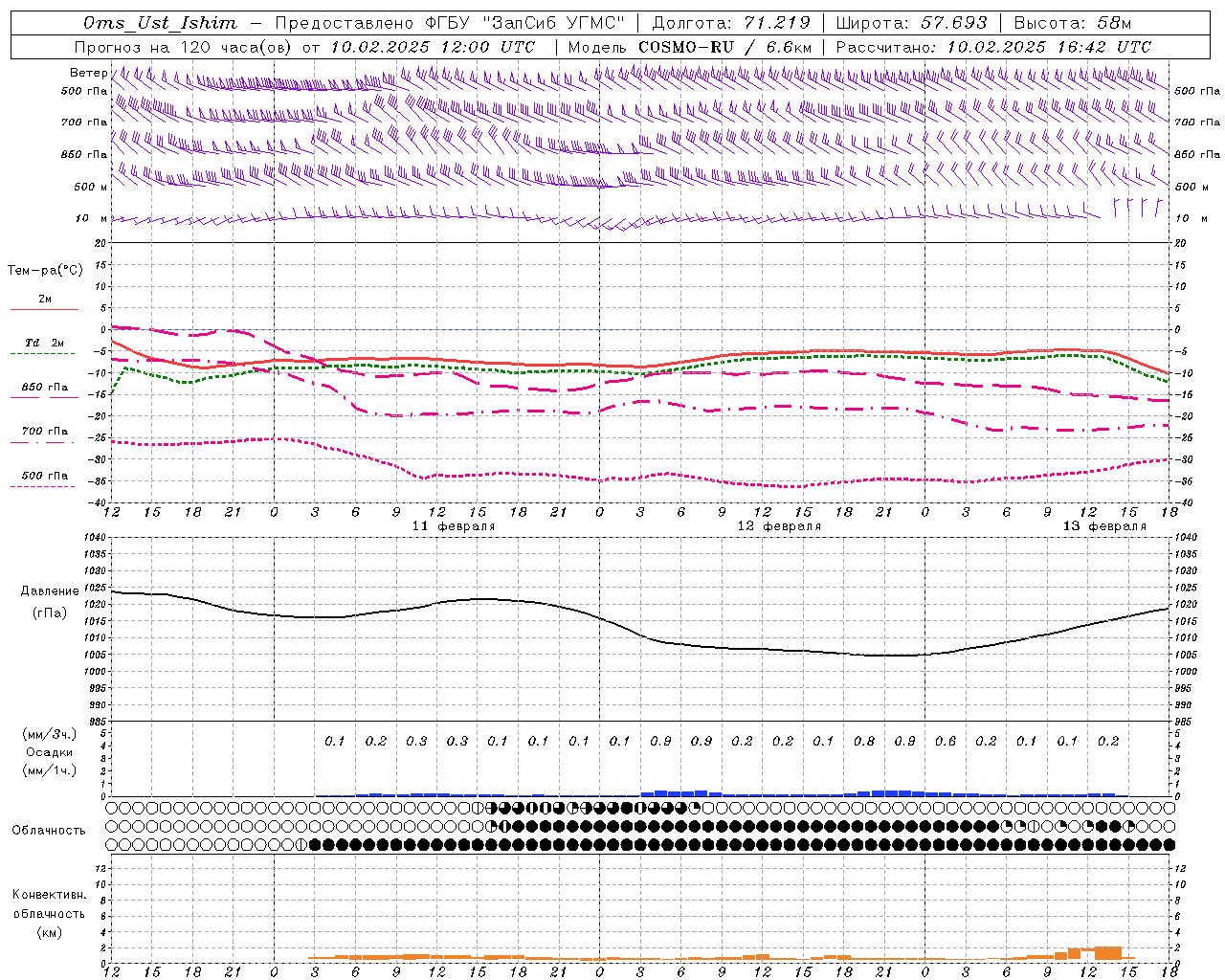The height and width of the screenshot is (980, 1225).
Task: Click the Конвективн. label
Action: [50, 895]
